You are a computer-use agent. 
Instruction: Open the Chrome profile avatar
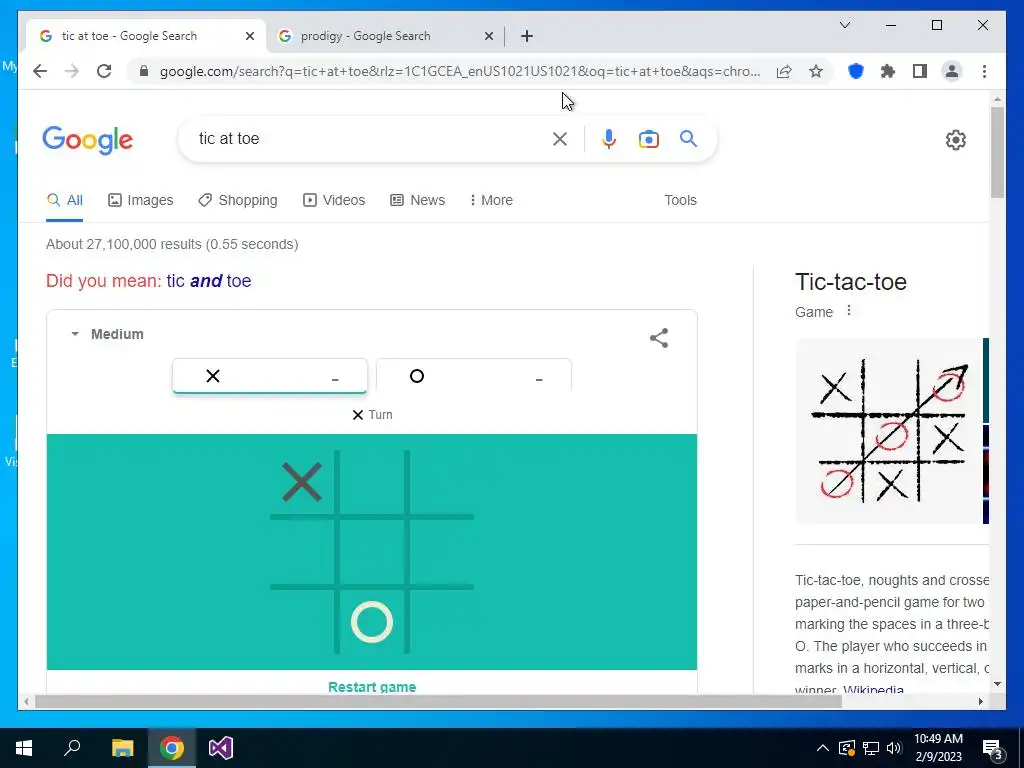(x=952, y=71)
